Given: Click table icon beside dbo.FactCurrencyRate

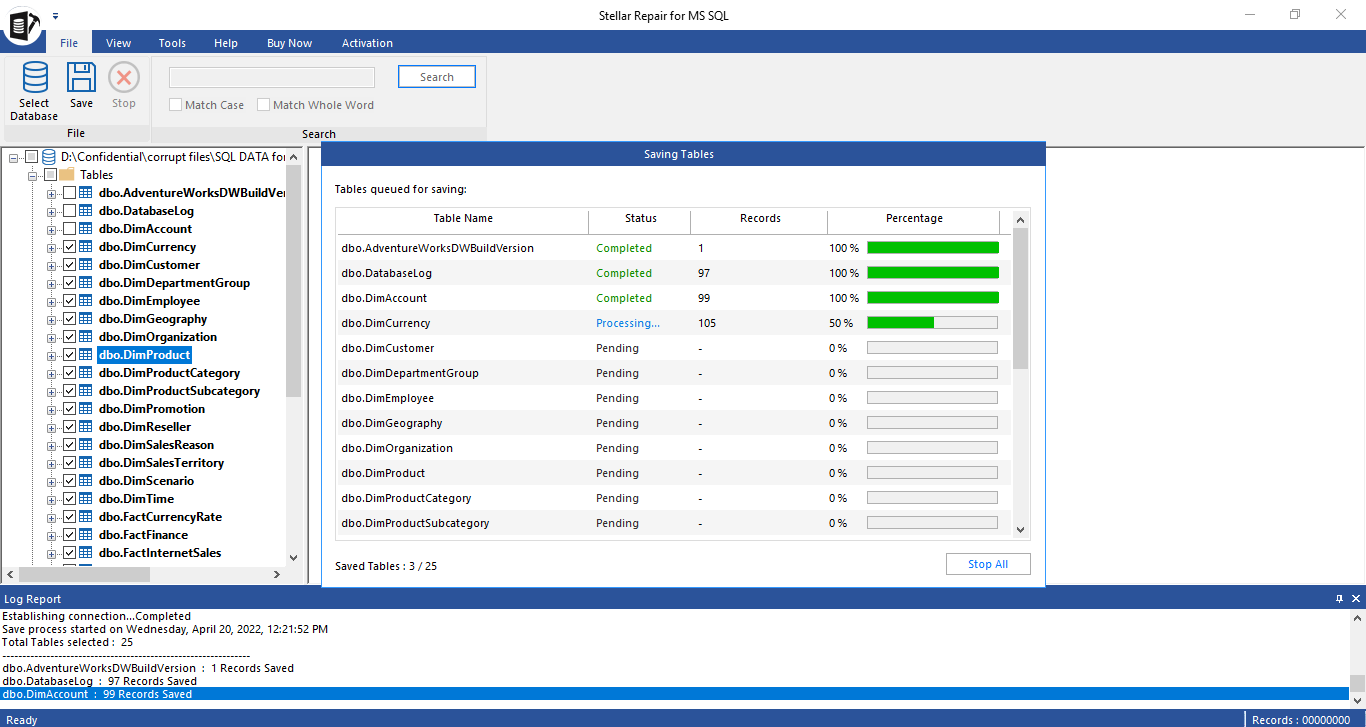Looking at the screenshot, I should [x=86, y=517].
